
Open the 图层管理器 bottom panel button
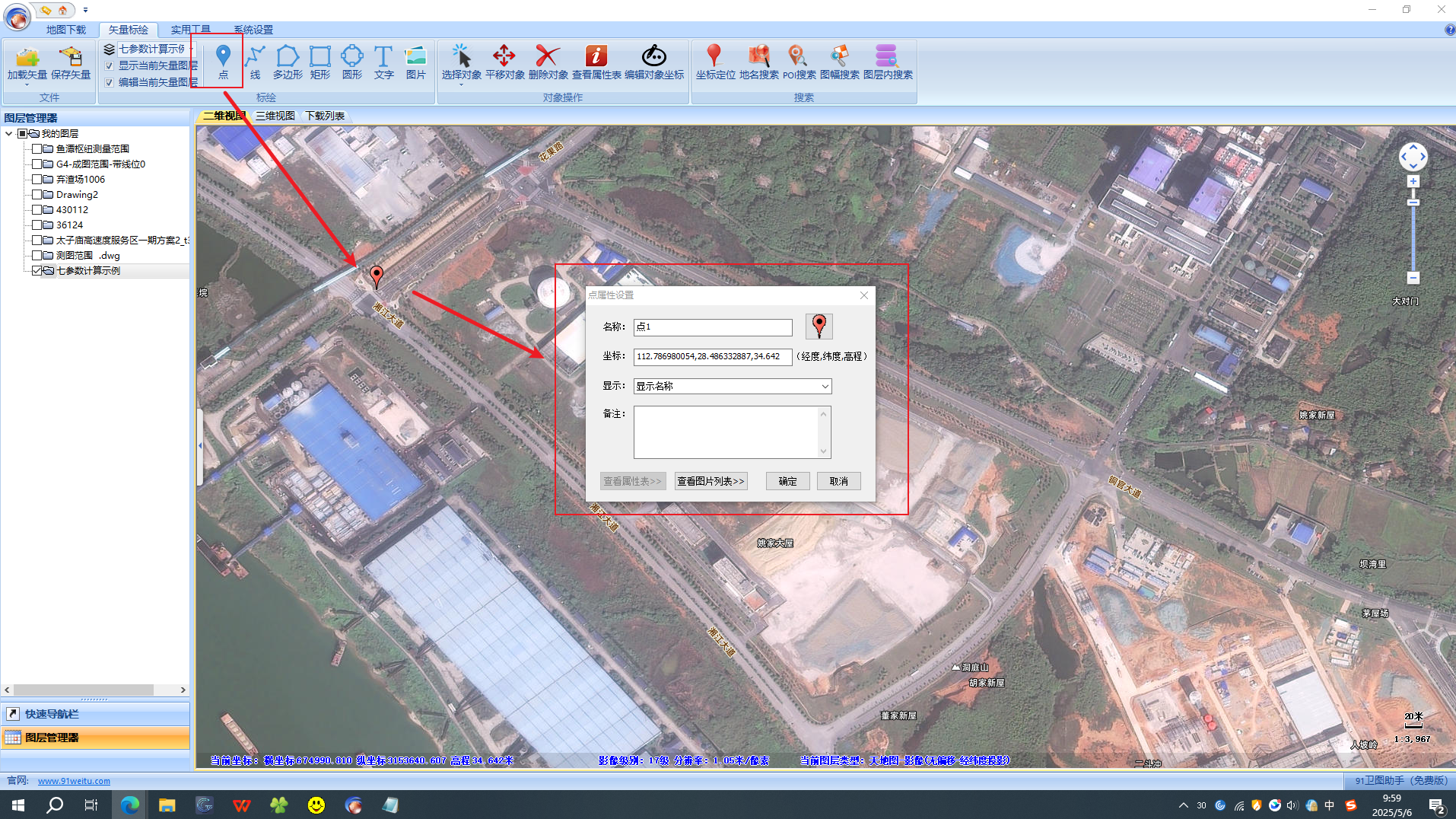click(x=95, y=738)
